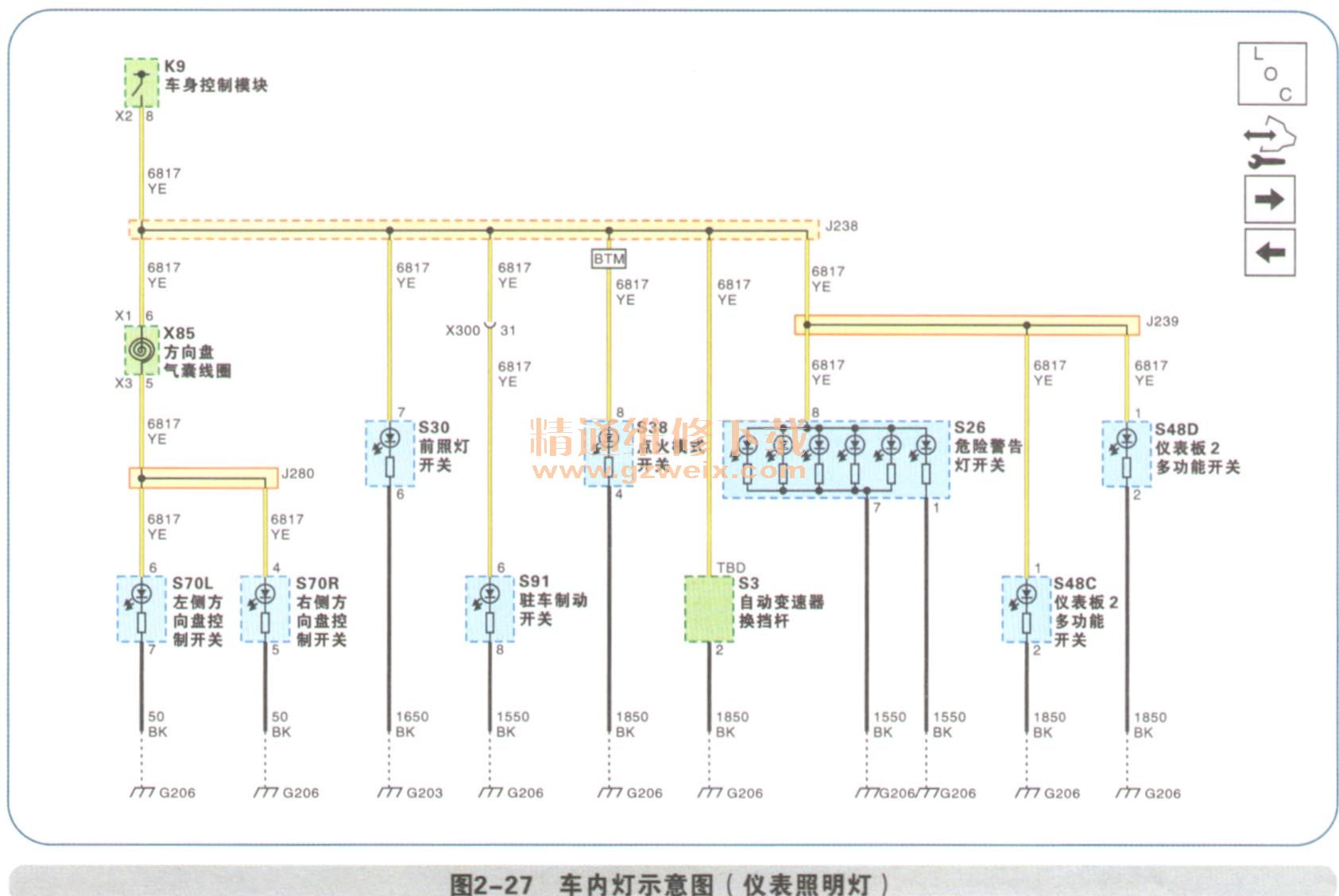This screenshot has height=896, width=1339.
Task: Click the S26 hazard warning switch block
Action: tap(836, 460)
